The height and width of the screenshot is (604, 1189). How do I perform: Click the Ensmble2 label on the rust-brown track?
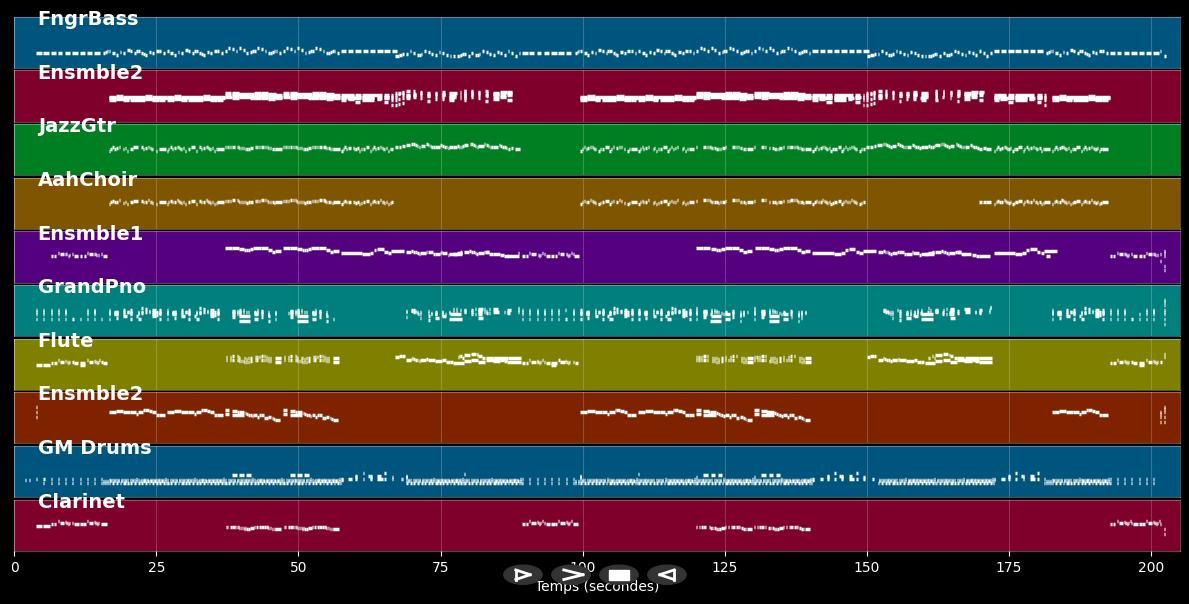[x=90, y=394]
